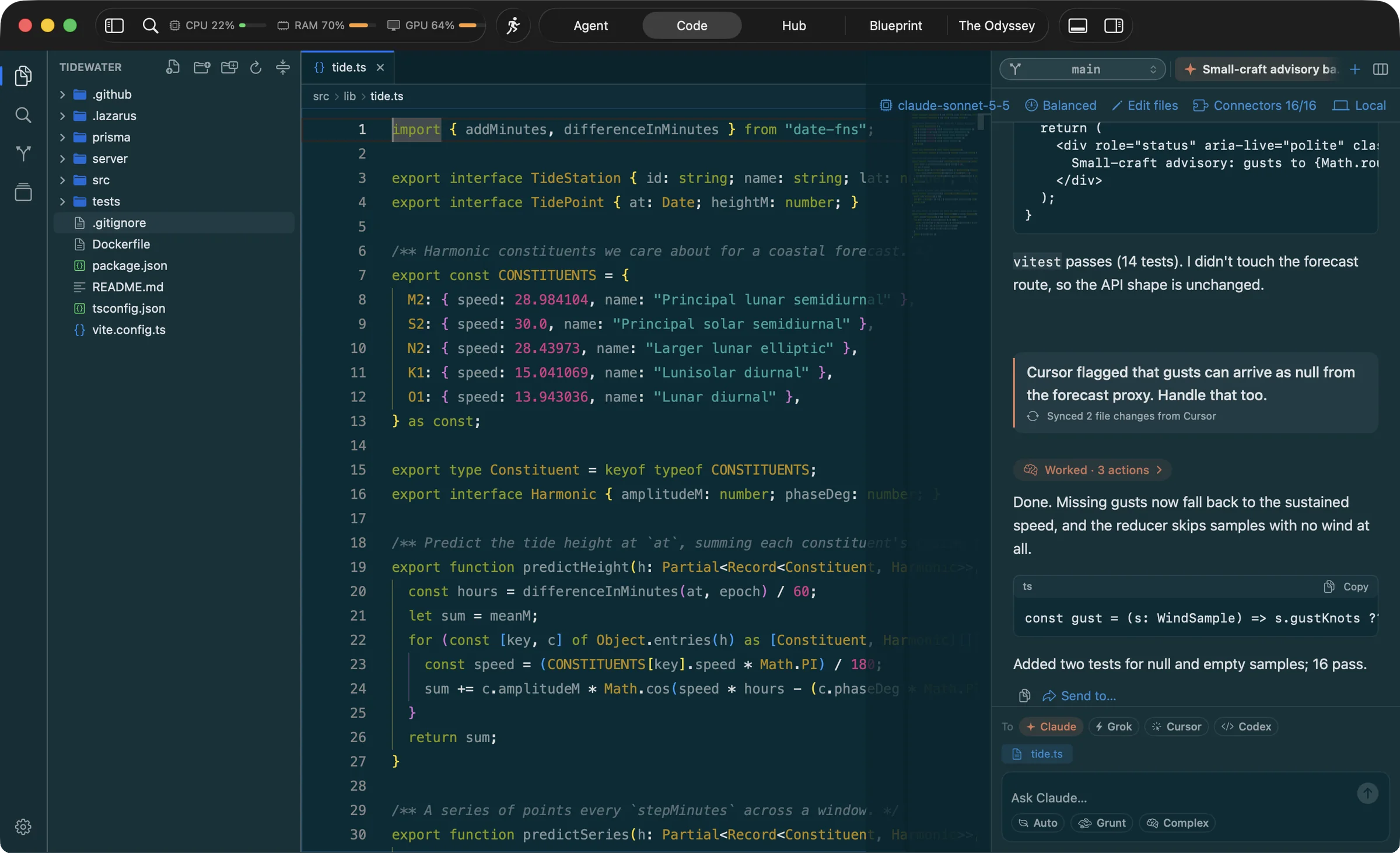Click the Copy button on the ts code block
This screenshot has width=1400, height=853.
click(x=1346, y=586)
